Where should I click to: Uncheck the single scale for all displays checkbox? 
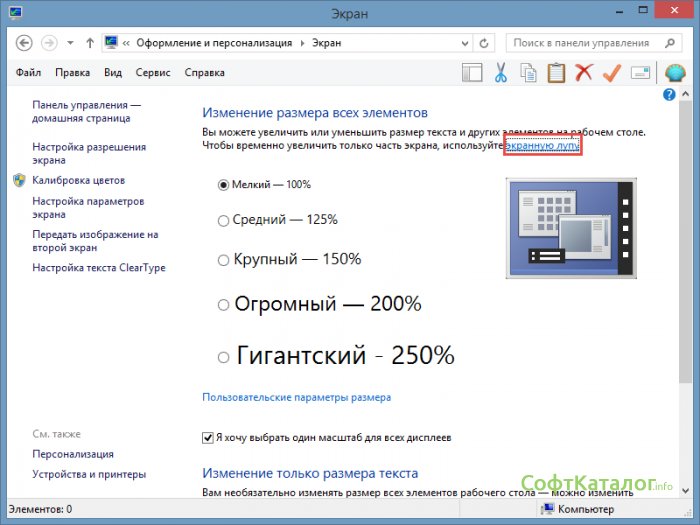tap(208, 438)
